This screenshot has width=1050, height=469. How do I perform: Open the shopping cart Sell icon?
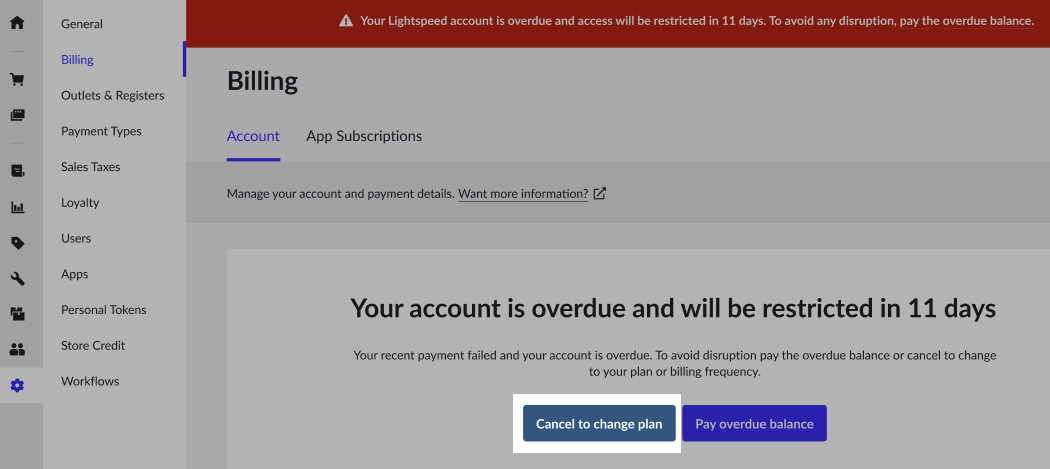(x=17, y=80)
